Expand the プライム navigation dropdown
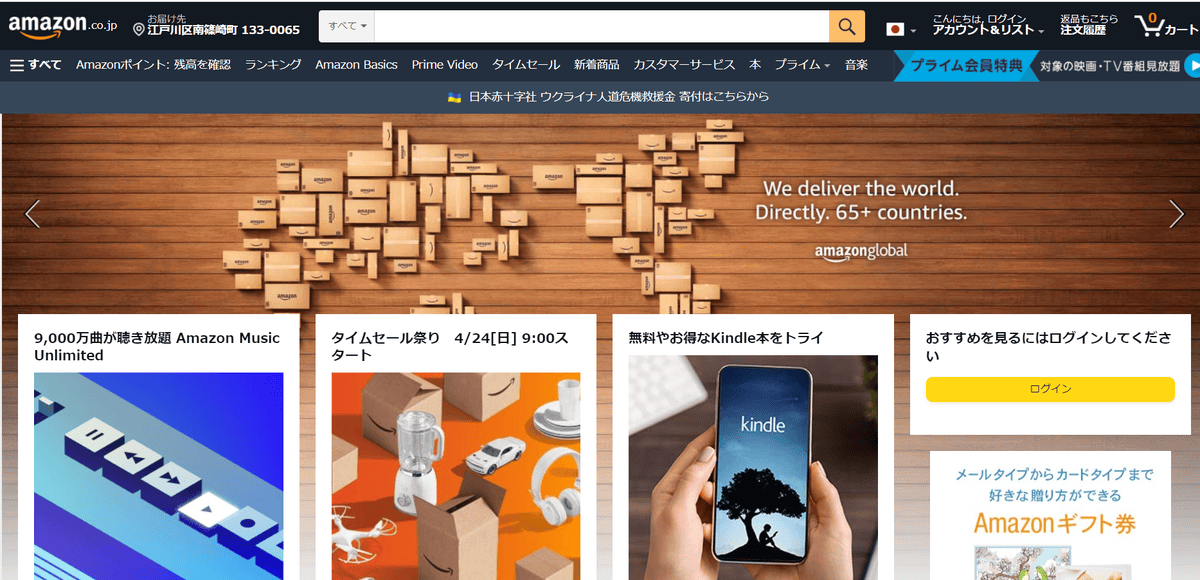Image resolution: width=1200 pixels, height=580 pixels. [x=802, y=65]
